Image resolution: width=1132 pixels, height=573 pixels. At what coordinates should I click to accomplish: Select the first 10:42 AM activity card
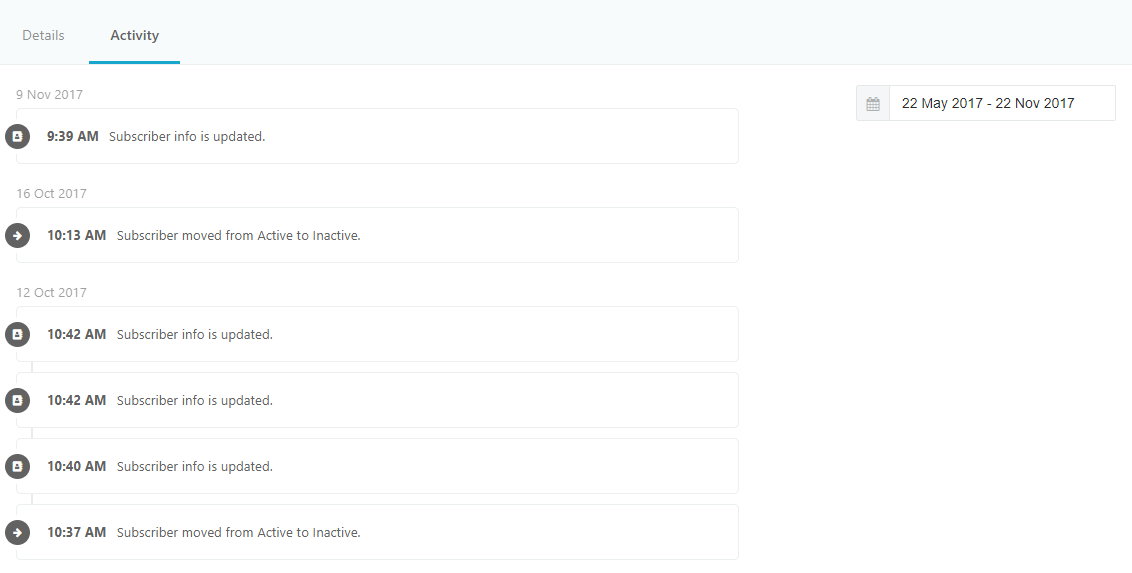point(378,334)
